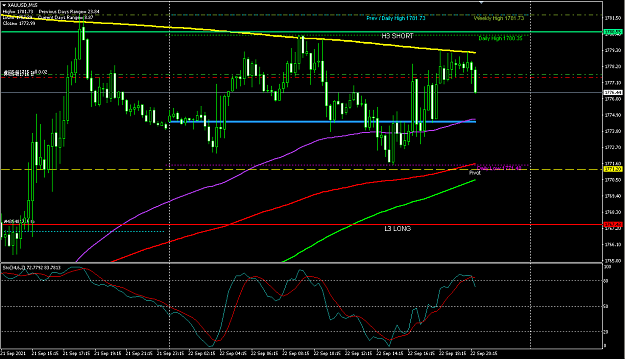This screenshot has width=625, height=360.
Task: Click the '22 Sep 20:15' time label
Action: 484,353
